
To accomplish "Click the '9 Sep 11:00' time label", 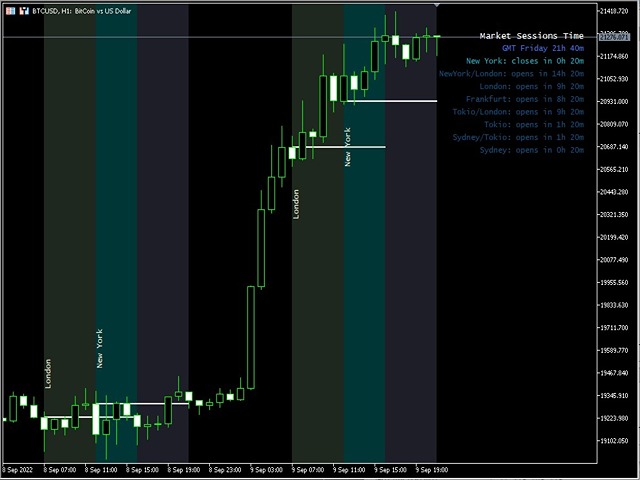I will point(349,470).
